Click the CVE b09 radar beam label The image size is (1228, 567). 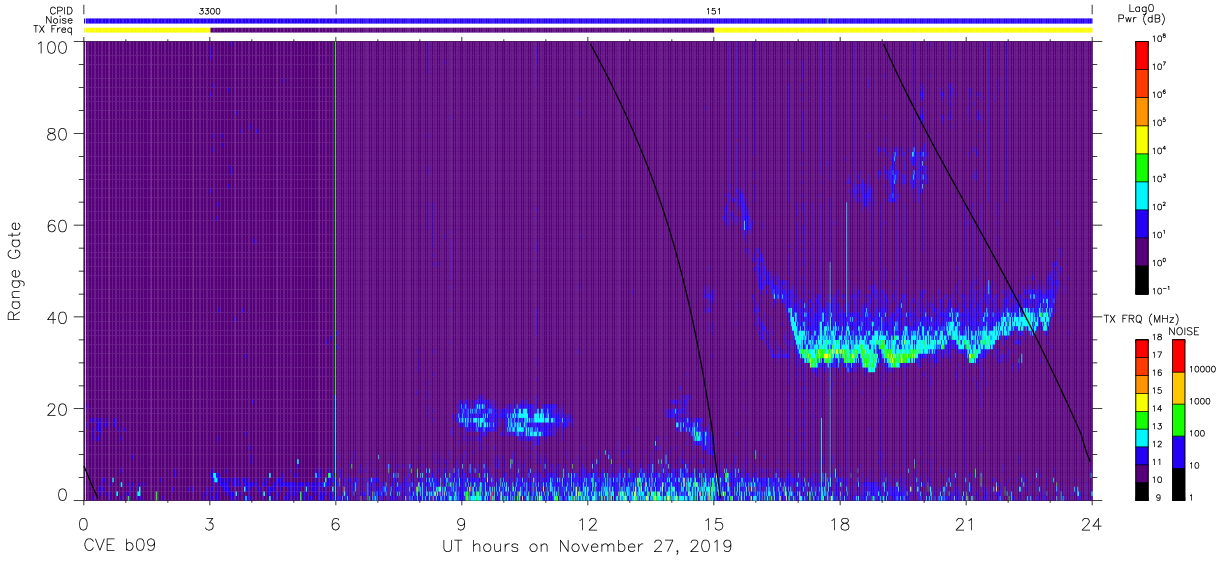120,547
